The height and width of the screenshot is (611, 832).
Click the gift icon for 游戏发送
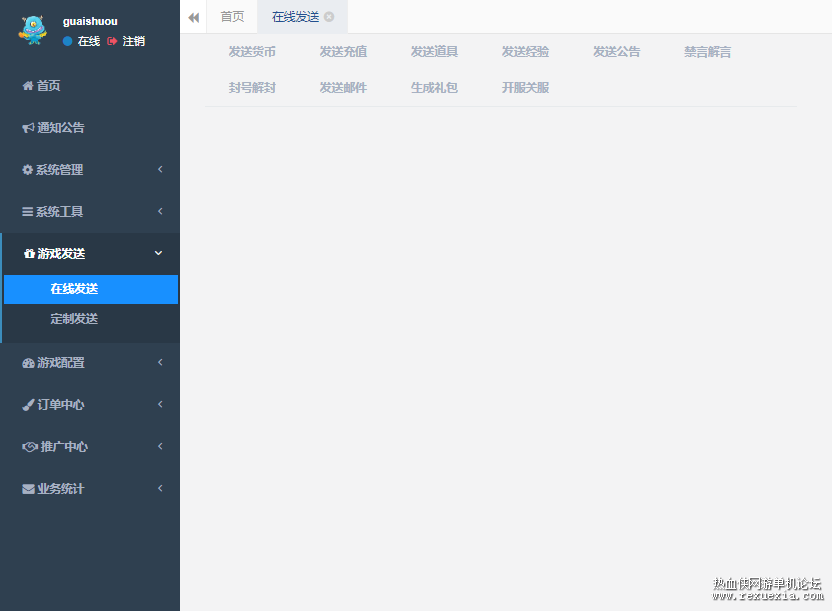click(x=29, y=254)
